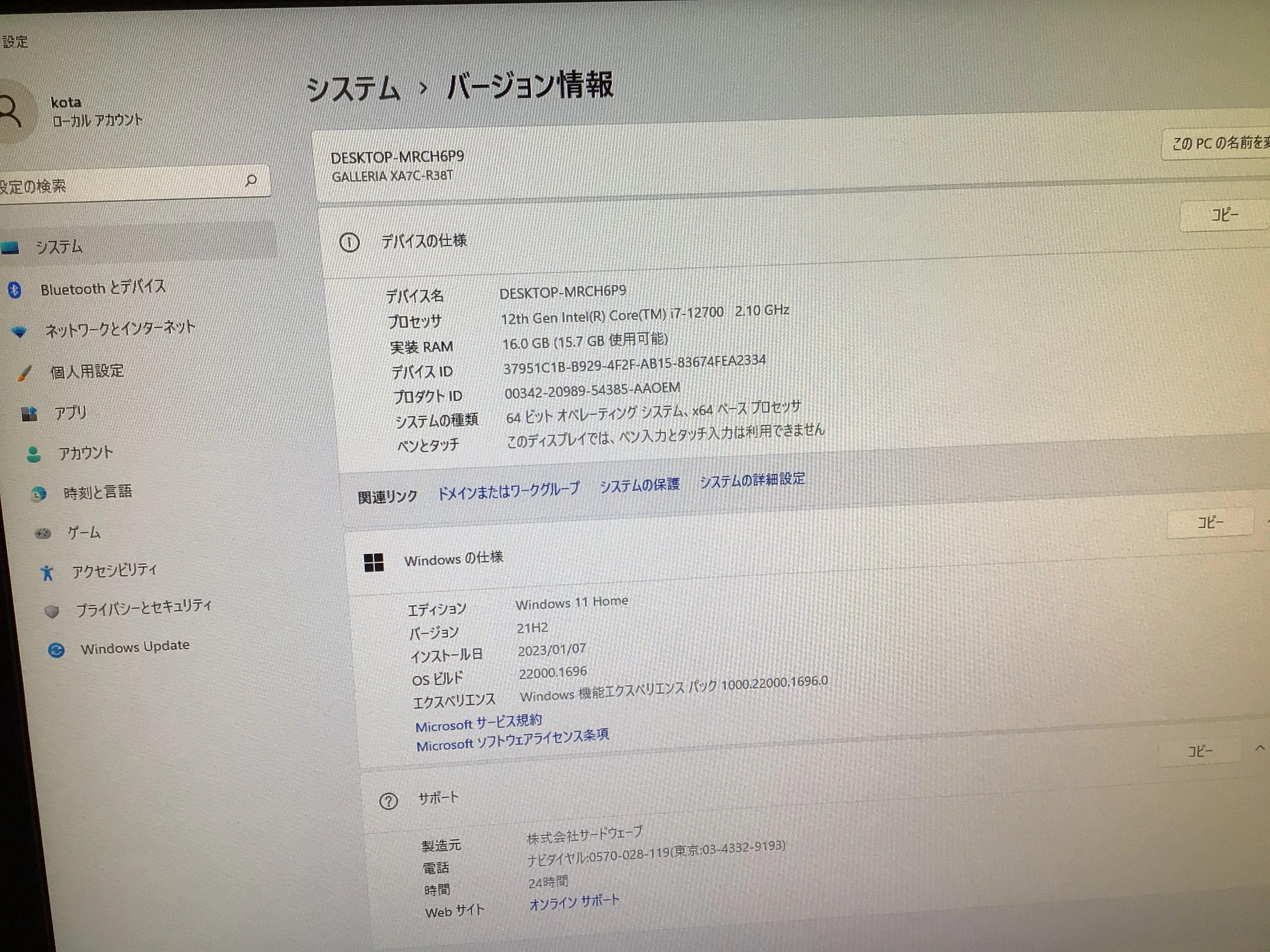Open アカウント settings page
This screenshot has height=952, width=1270.
tap(86, 453)
